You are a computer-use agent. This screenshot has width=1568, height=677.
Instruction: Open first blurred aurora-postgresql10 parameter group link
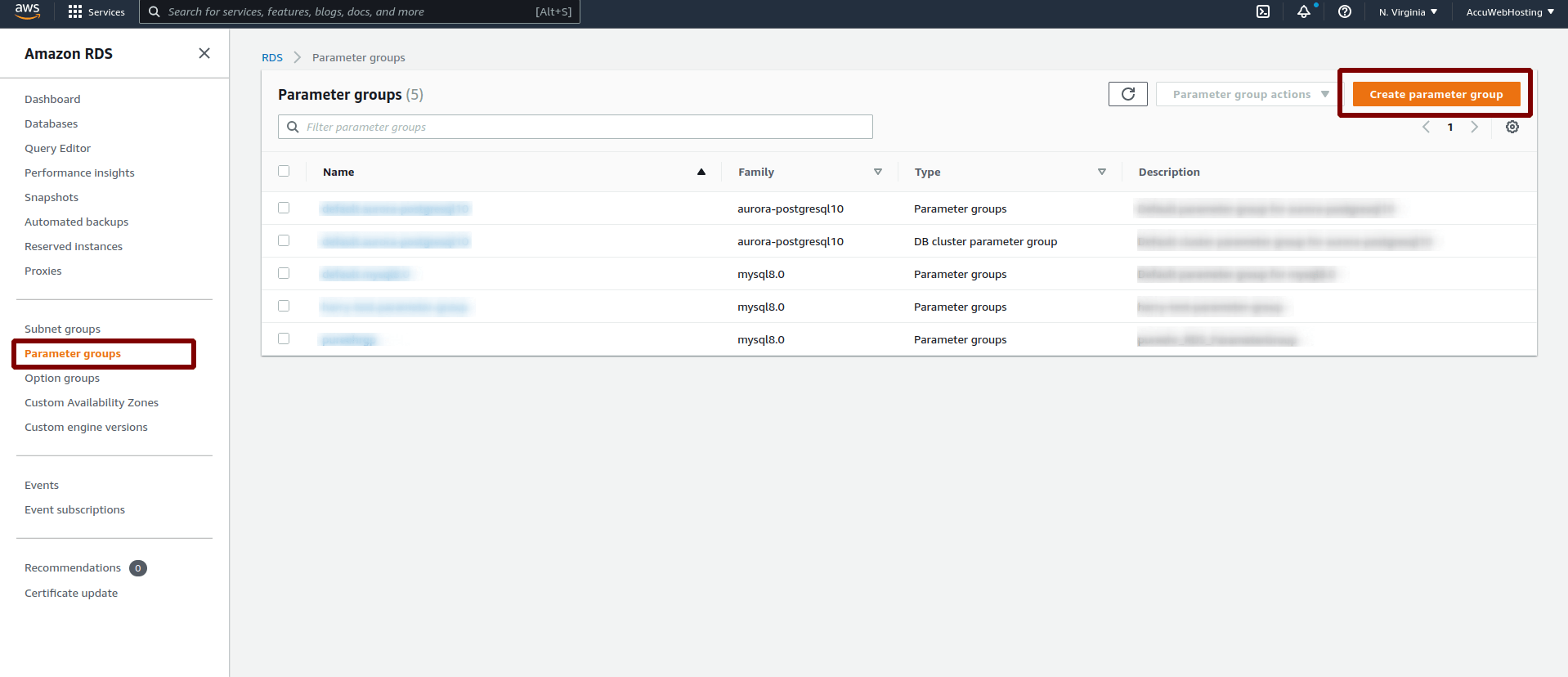(396, 208)
